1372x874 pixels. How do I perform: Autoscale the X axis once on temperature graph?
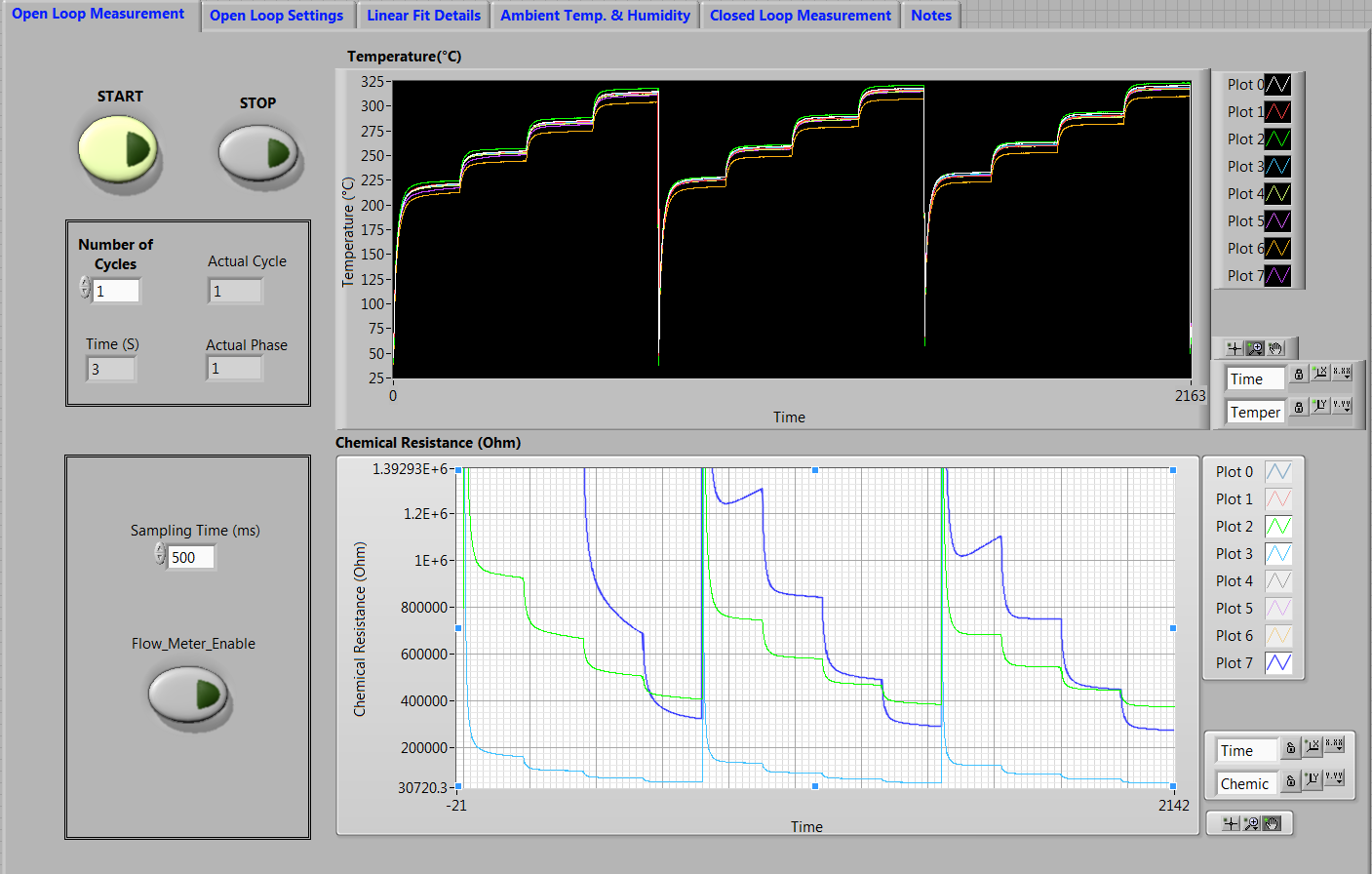pos(1320,374)
